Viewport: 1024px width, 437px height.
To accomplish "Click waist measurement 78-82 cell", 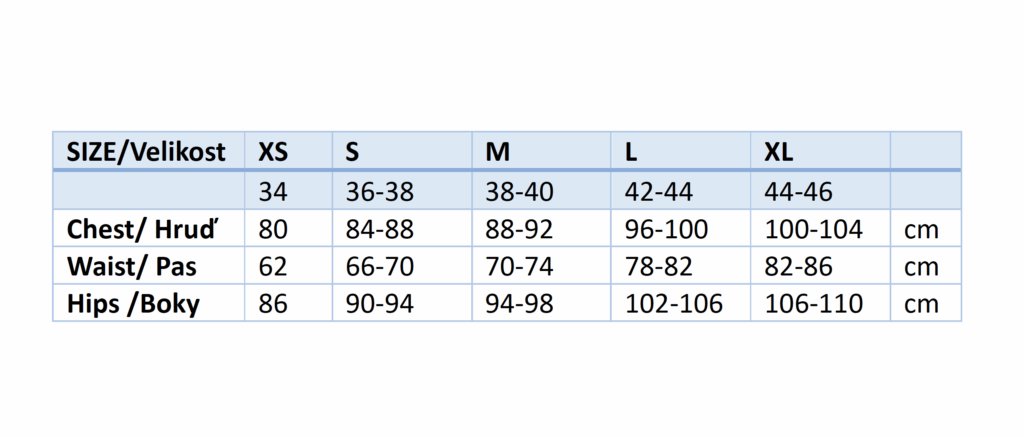I will [x=658, y=266].
